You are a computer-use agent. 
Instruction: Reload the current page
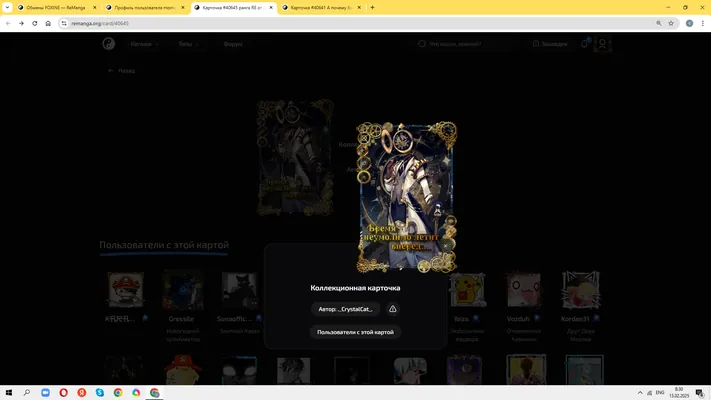(x=34, y=23)
